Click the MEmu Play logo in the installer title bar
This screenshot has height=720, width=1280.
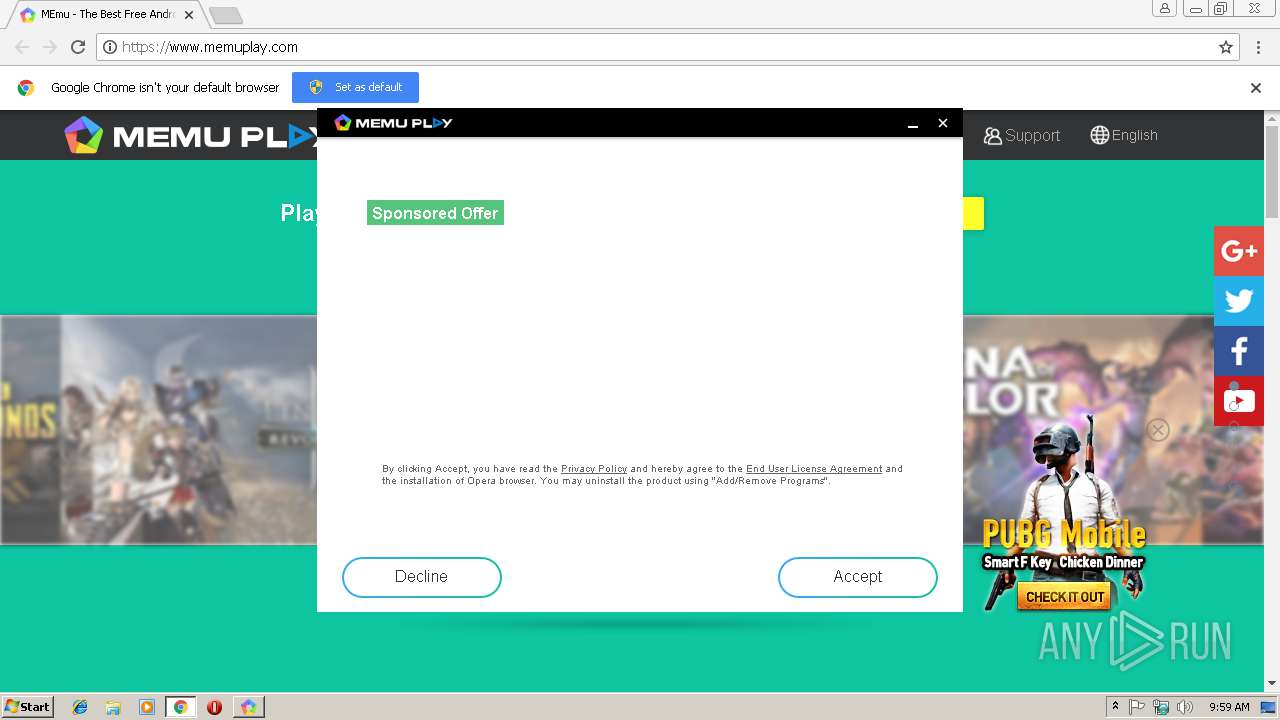click(x=393, y=123)
